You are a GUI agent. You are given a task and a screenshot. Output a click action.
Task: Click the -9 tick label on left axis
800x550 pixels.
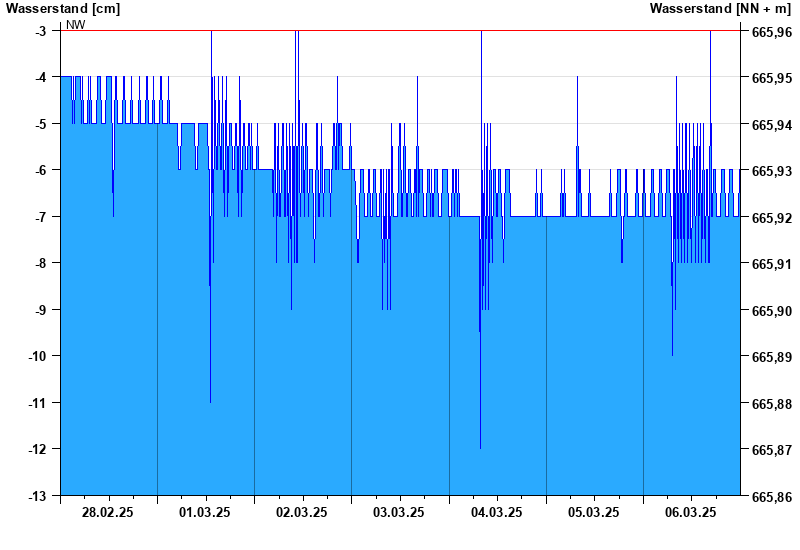[40, 310]
